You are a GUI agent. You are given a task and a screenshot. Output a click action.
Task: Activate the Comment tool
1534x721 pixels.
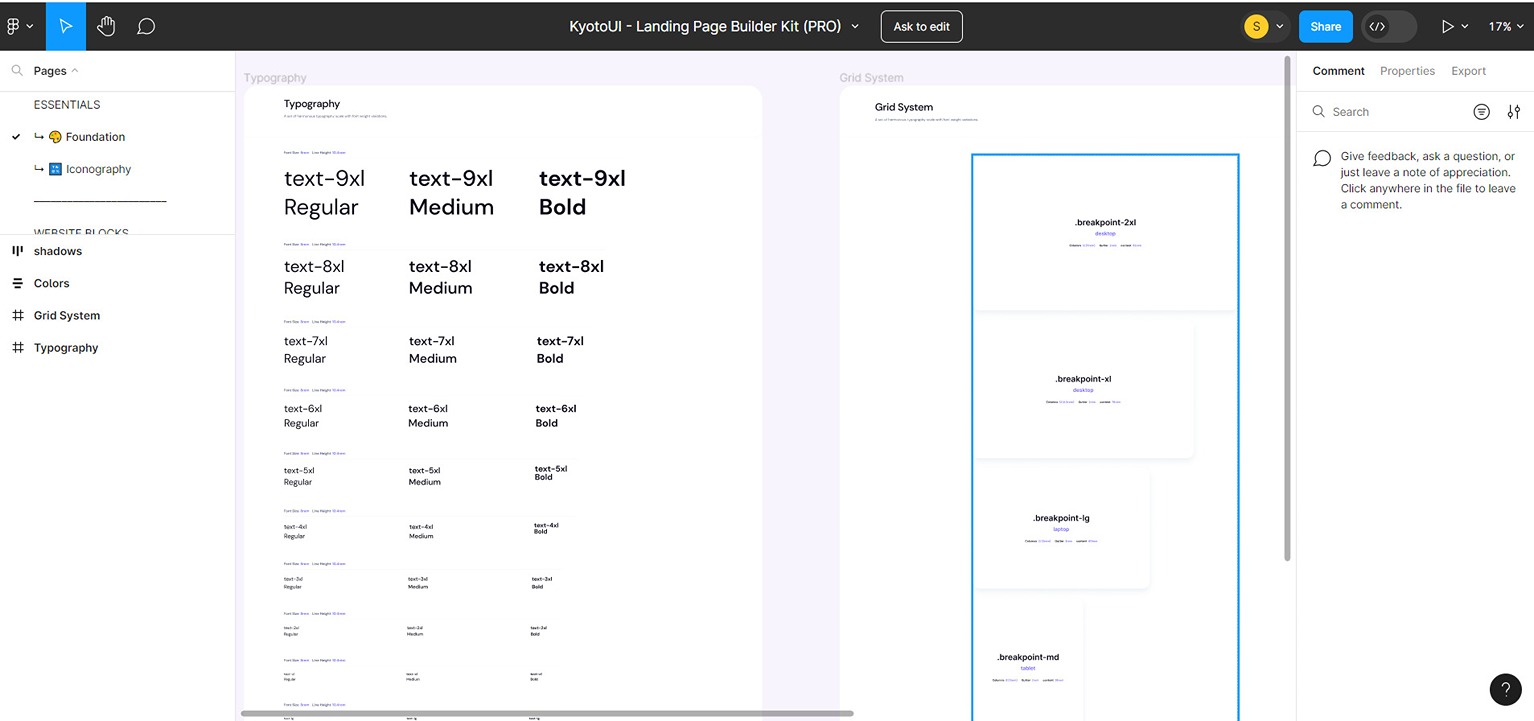click(145, 26)
